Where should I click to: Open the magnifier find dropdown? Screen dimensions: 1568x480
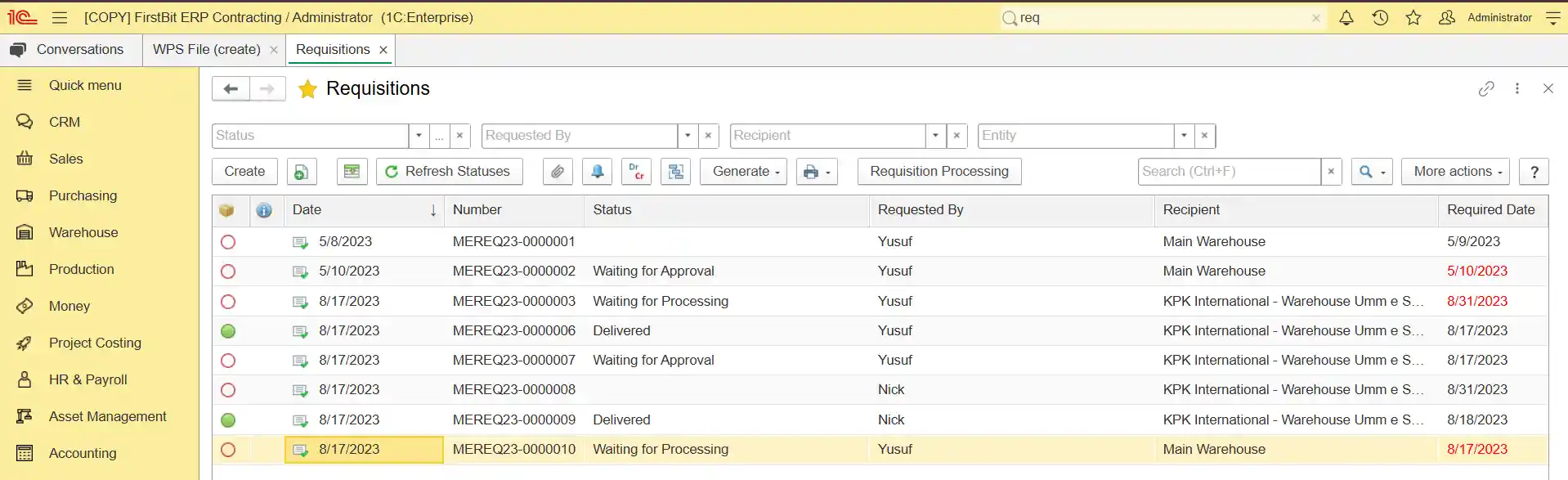[x=1371, y=172]
